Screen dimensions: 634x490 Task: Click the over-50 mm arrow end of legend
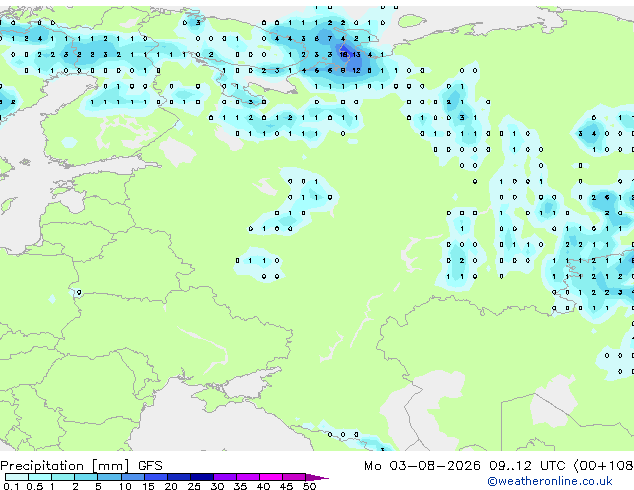pos(317,477)
